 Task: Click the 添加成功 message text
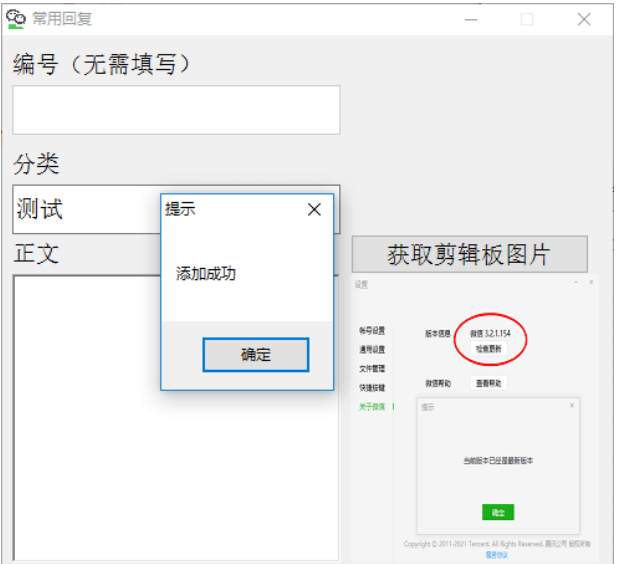[x=206, y=274]
